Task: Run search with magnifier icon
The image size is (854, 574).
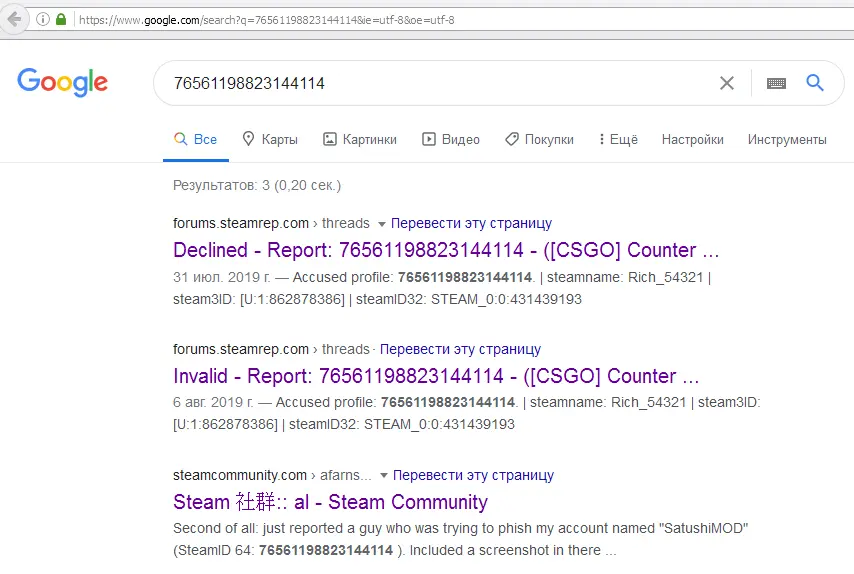Action: 815,83
